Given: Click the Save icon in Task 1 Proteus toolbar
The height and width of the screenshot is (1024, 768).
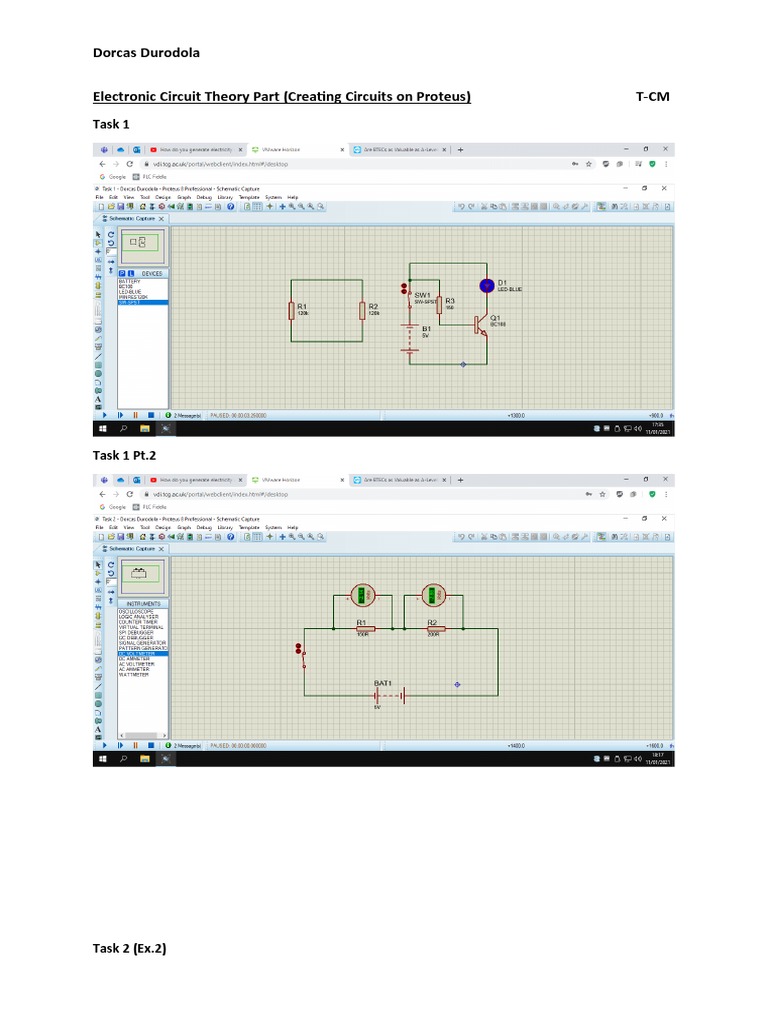Looking at the screenshot, I should 120,206.
